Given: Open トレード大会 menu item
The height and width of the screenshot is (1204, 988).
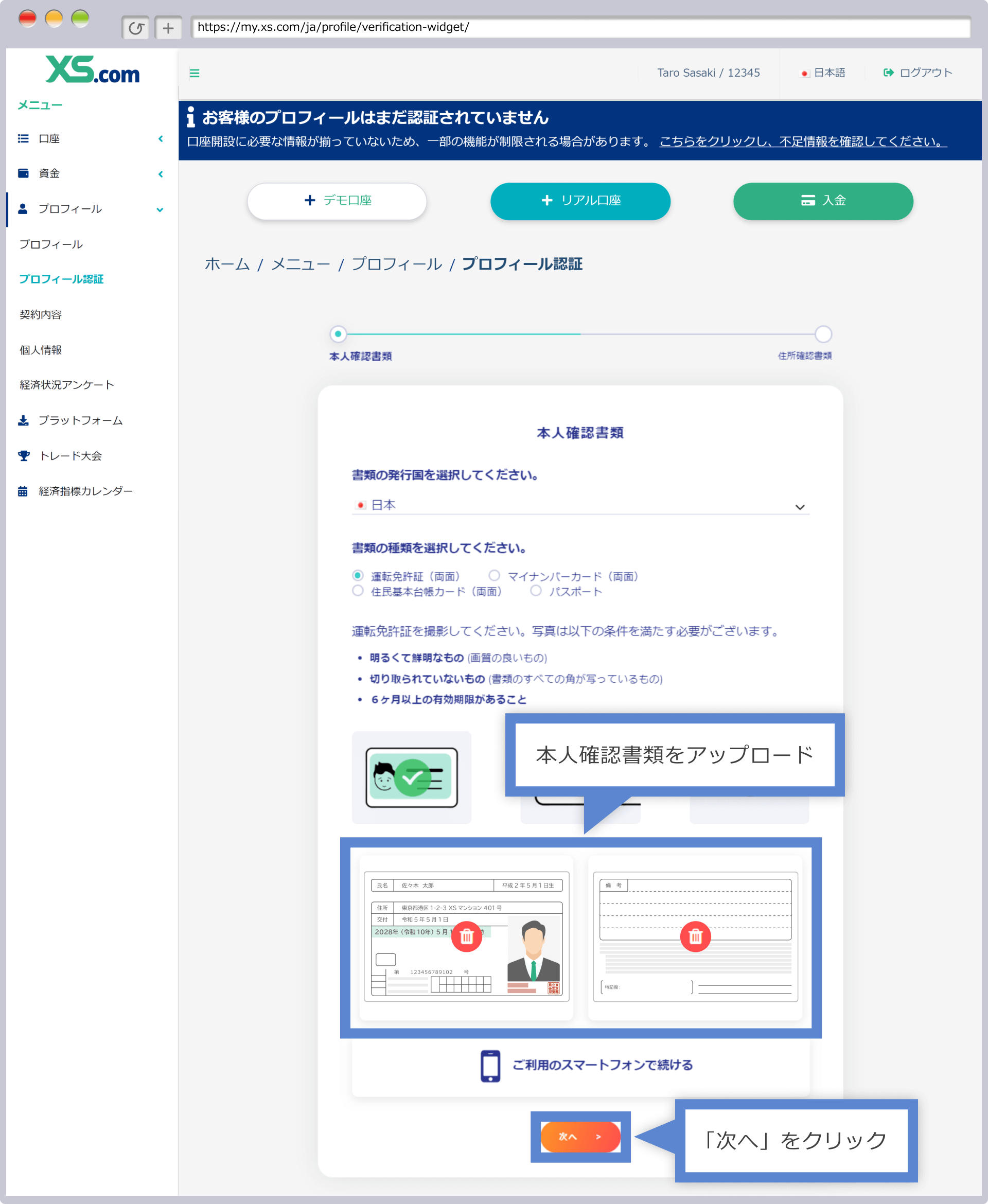Looking at the screenshot, I should (x=70, y=456).
